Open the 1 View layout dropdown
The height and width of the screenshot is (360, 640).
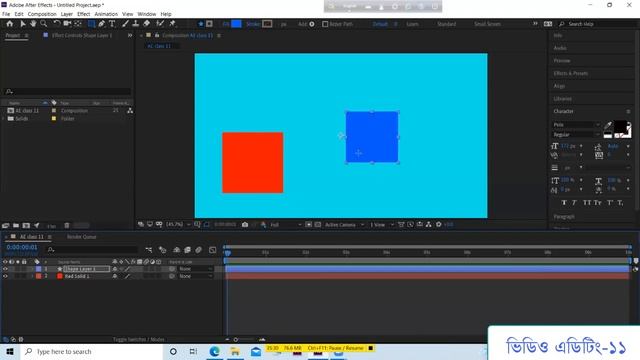(x=382, y=224)
